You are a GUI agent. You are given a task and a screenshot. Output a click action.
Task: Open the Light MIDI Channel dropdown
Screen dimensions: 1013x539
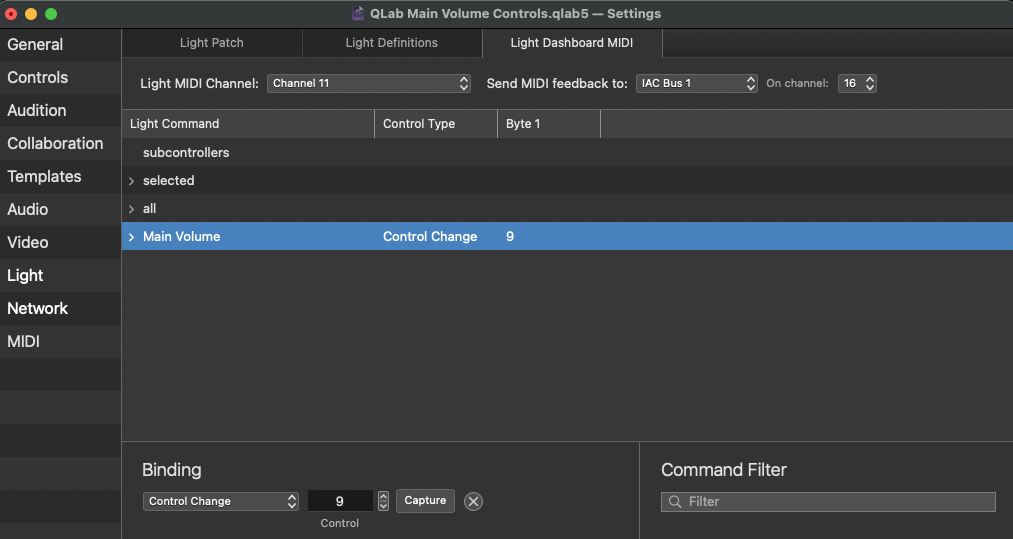tap(369, 83)
